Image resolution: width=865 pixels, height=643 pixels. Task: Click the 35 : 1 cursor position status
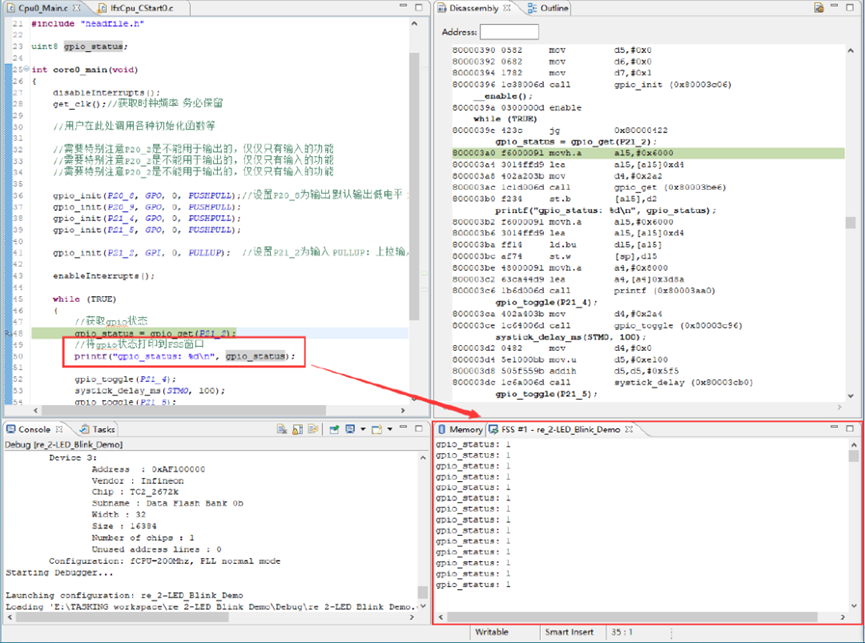coord(622,632)
